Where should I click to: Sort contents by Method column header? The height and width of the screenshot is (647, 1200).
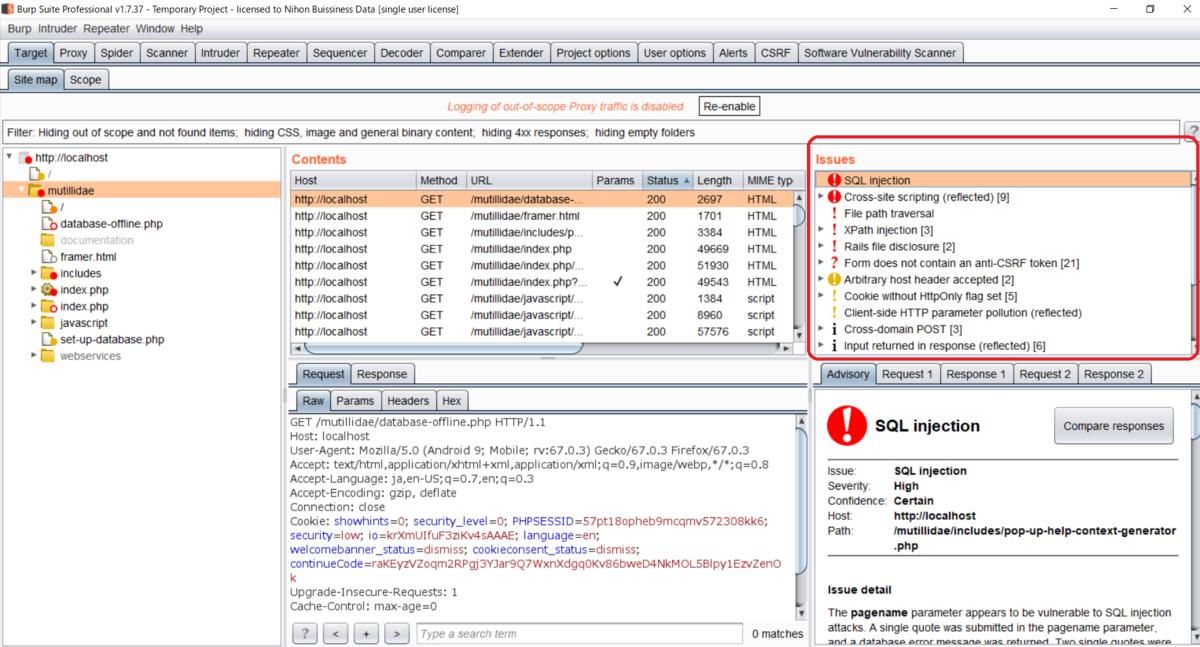click(441, 181)
